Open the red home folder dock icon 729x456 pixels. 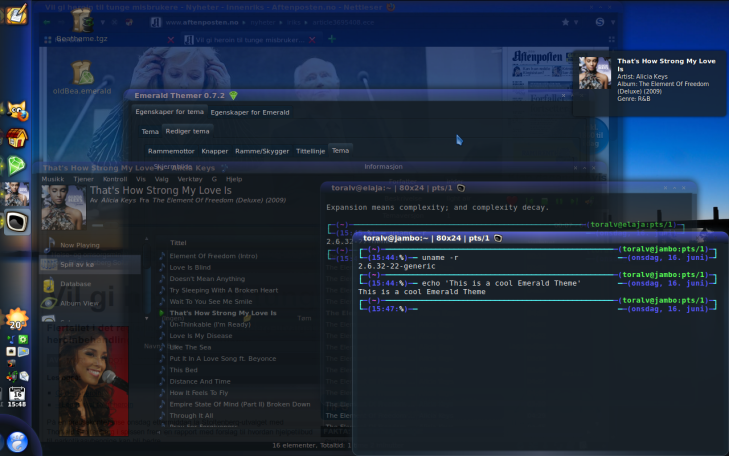click(17, 138)
